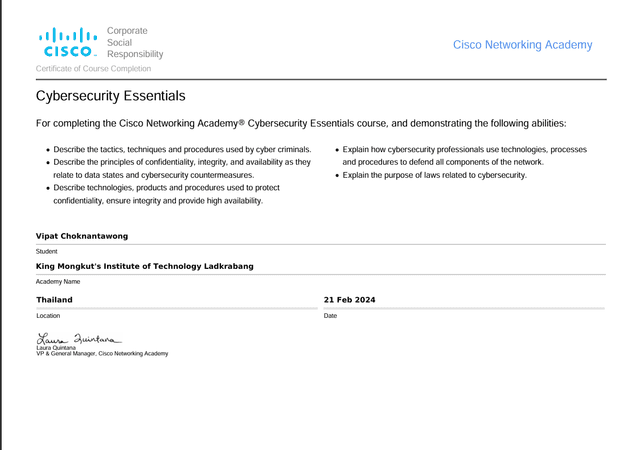Click the bullet about cyber criminals' tactics

[182, 149]
